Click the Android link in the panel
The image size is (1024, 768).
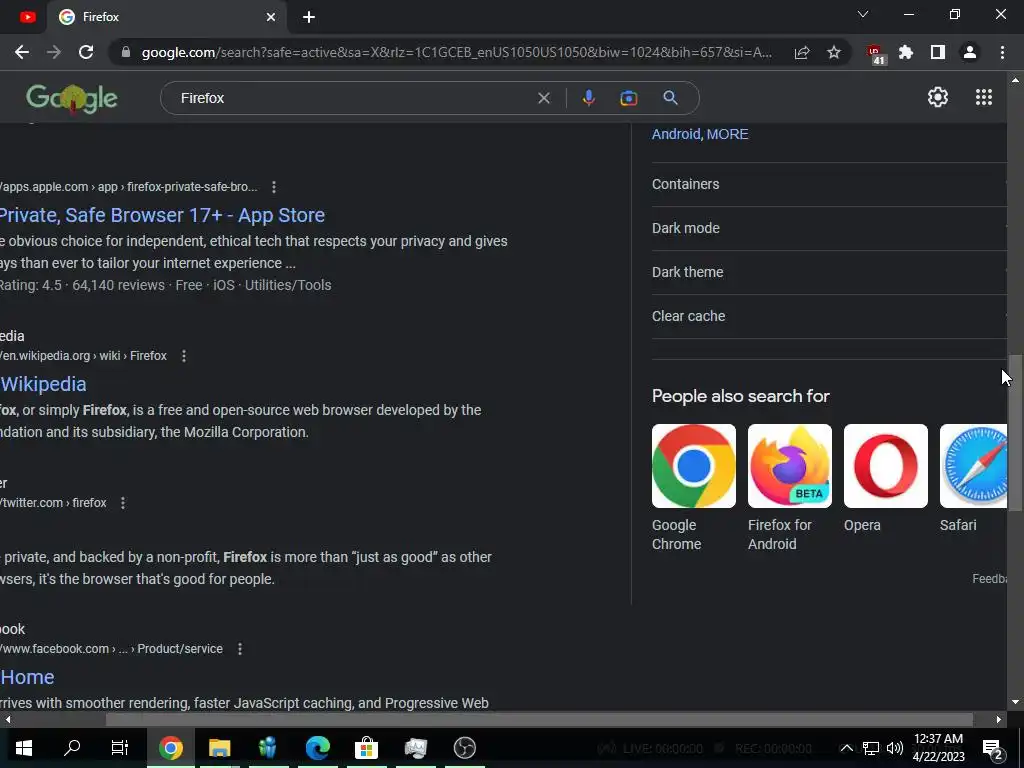676,134
